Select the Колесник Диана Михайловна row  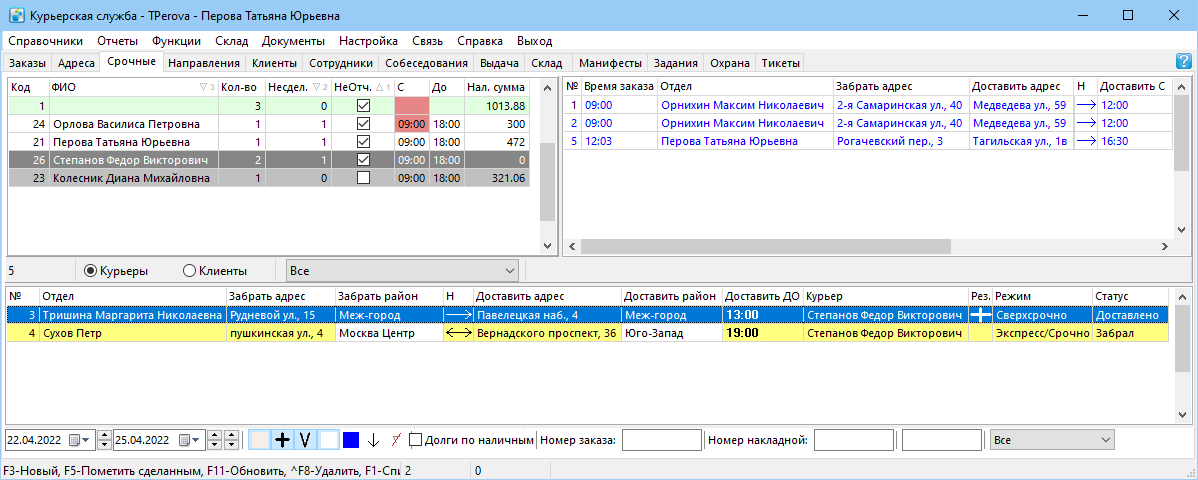(x=267, y=177)
